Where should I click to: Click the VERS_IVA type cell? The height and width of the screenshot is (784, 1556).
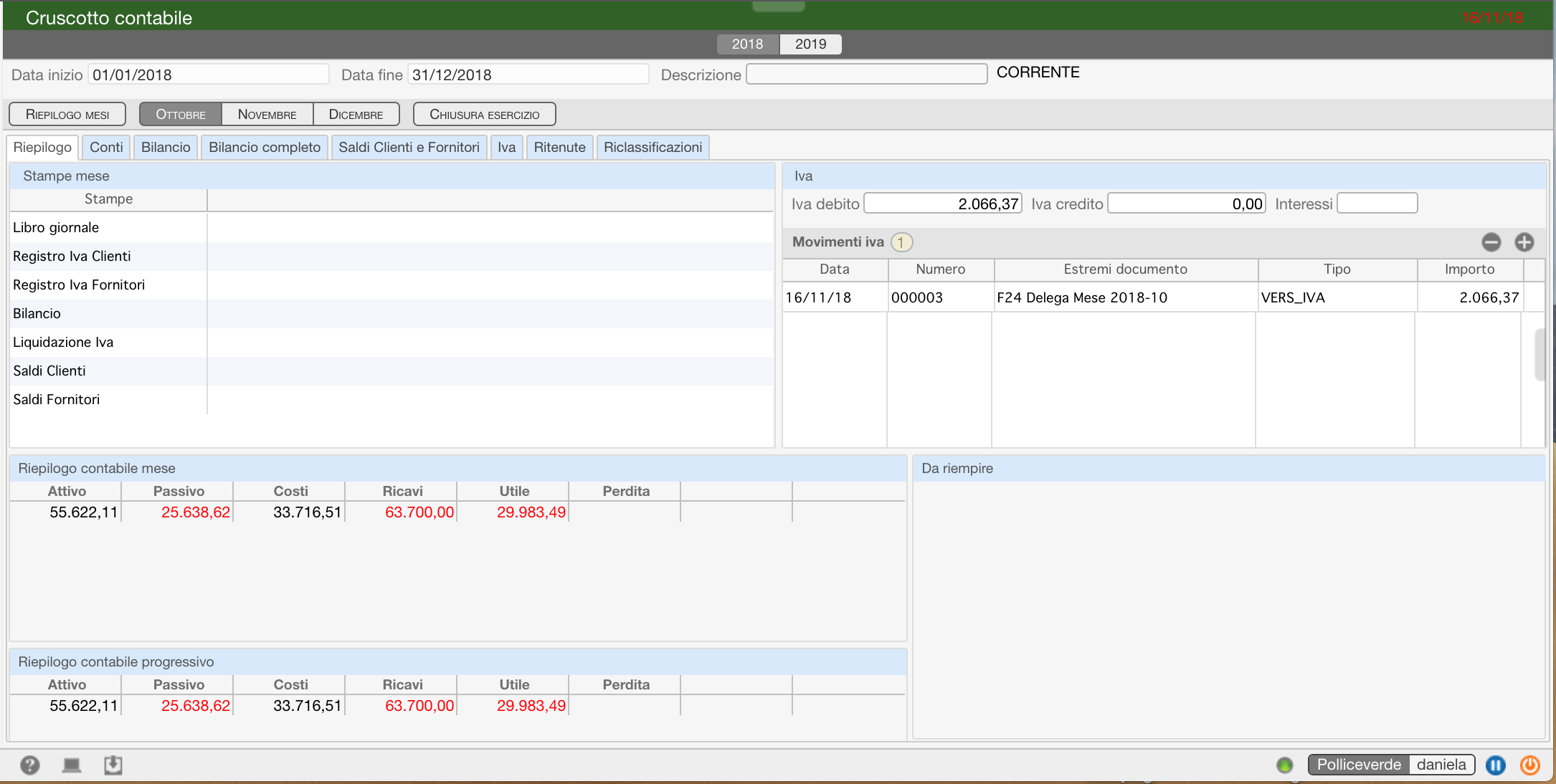tap(1337, 297)
